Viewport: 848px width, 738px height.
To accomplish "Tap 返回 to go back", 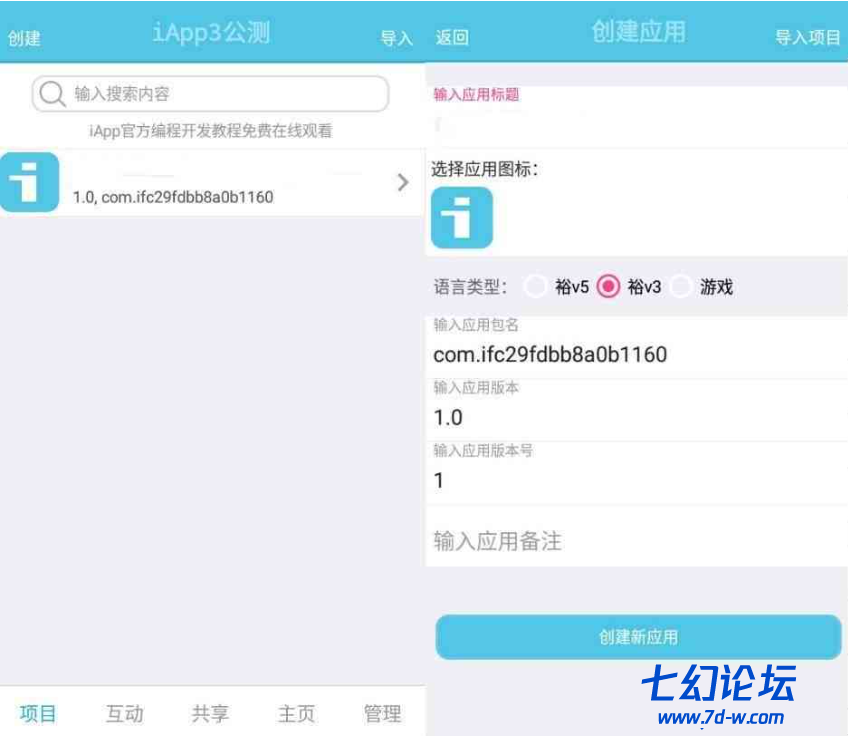I will [452, 38].
